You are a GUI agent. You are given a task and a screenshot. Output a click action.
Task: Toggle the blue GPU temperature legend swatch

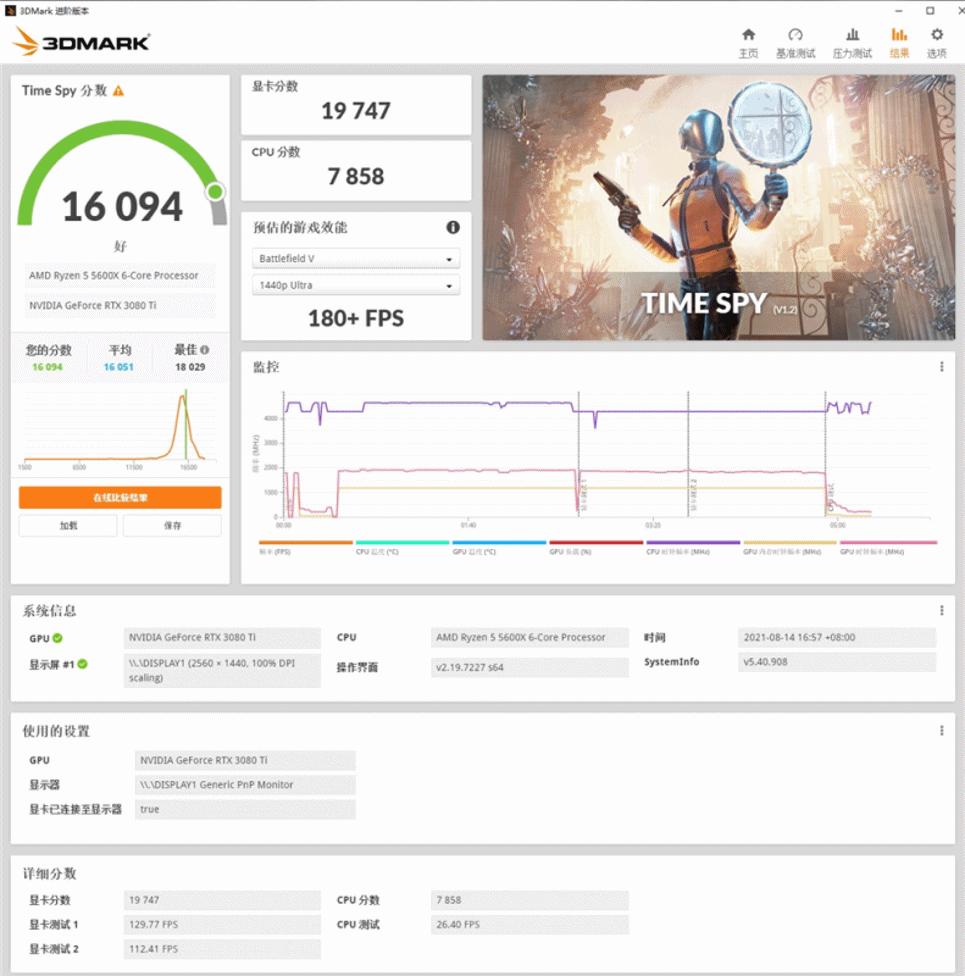[499, 543]
